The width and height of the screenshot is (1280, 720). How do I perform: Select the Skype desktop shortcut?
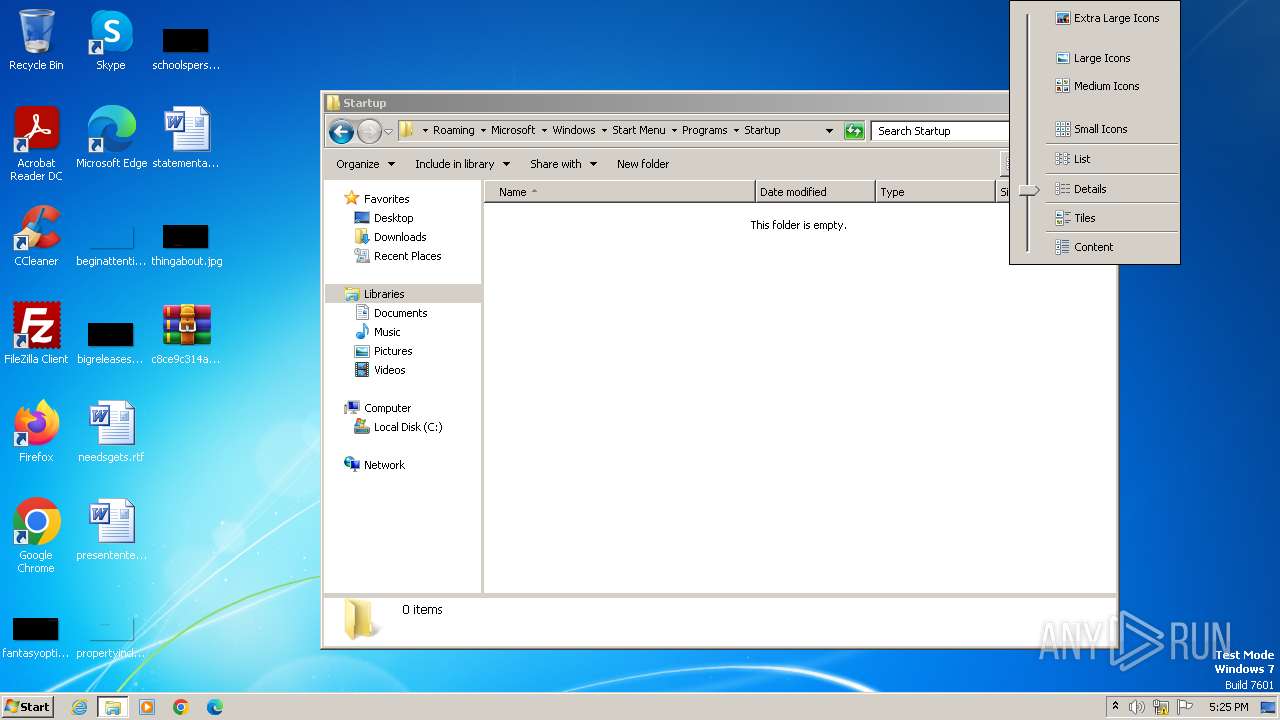click(110, 40)
